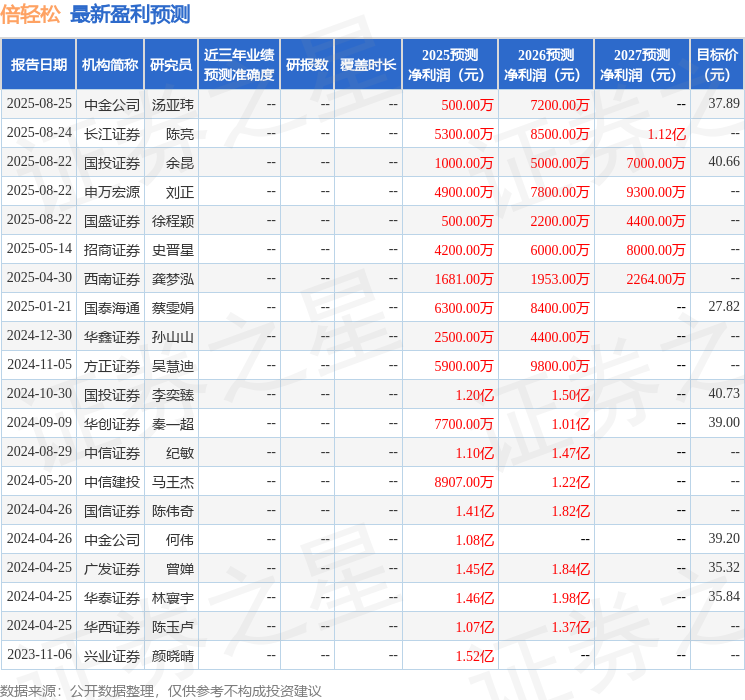This screenshot has width=745, height=700.
Task: Click the date cell 2023-11-06
Action: coord(39,654)
